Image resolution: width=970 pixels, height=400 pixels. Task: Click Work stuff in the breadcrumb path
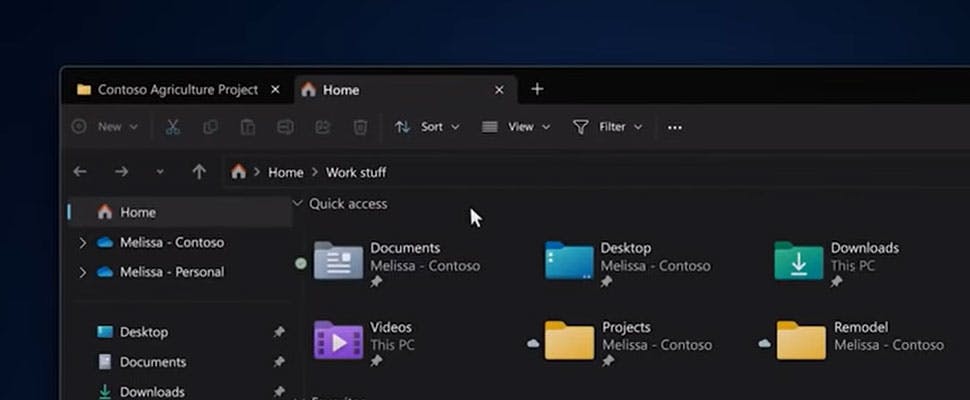356,172
